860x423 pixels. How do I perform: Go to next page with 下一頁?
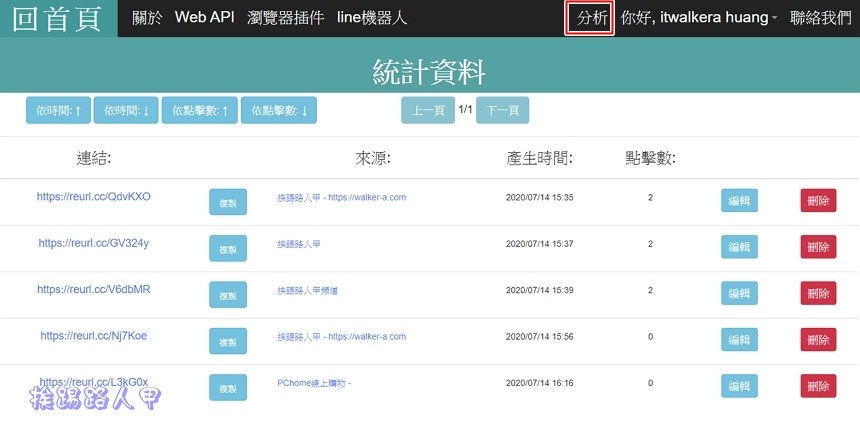click(502, 110)
